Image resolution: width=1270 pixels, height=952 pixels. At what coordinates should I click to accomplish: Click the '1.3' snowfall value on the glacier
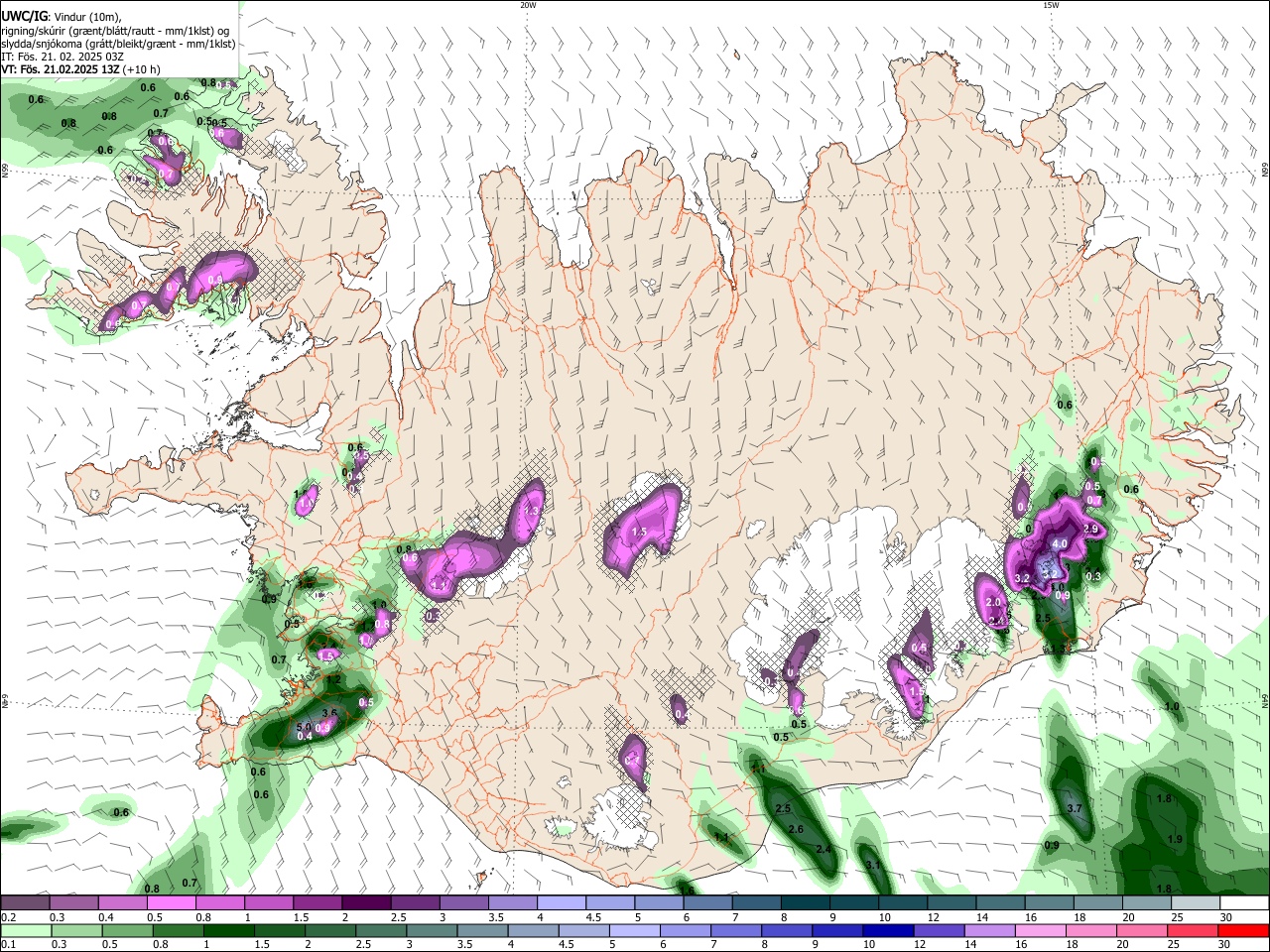[530, 511]
